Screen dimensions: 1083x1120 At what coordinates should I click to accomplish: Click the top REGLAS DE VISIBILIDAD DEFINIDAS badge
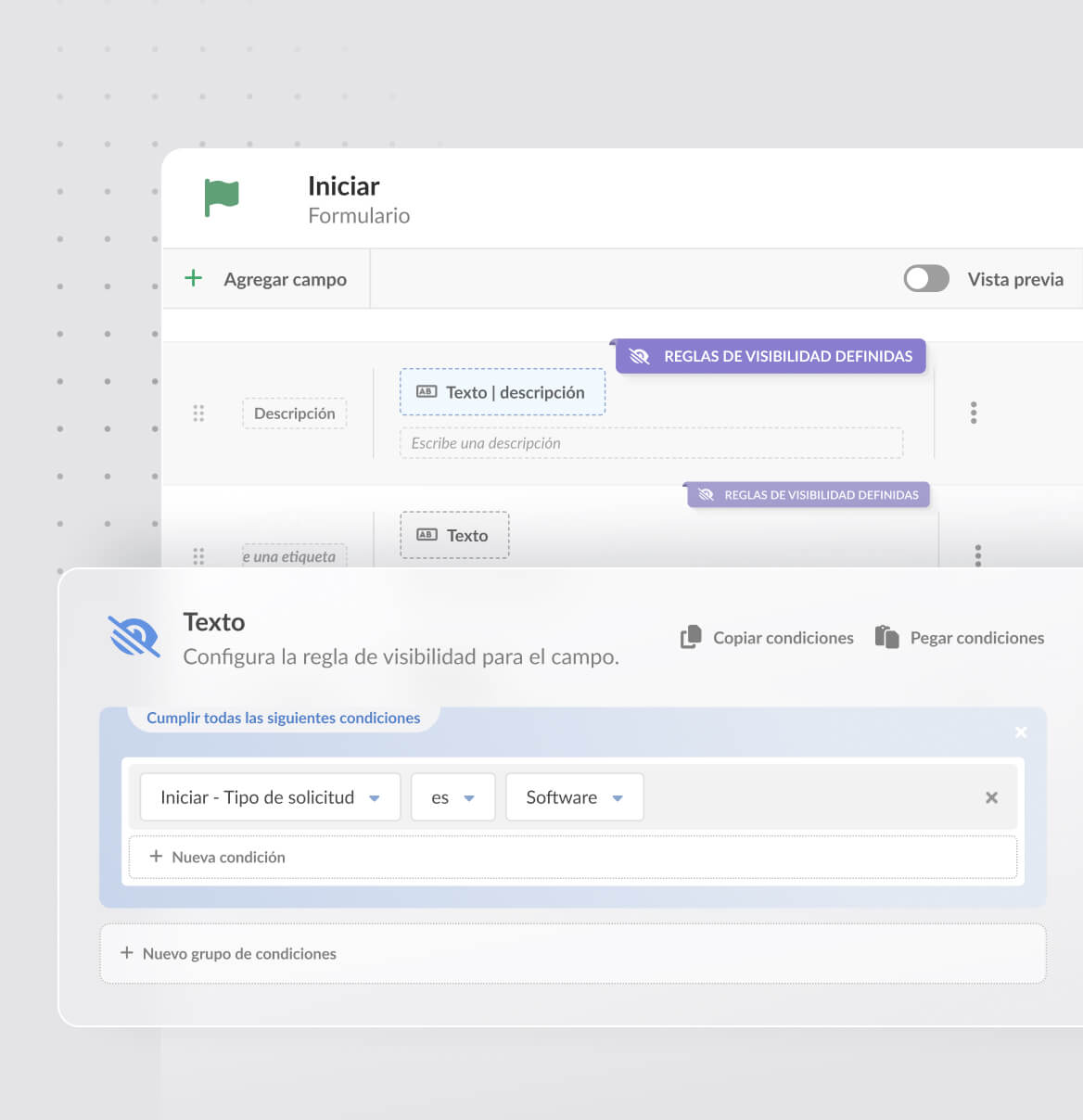[771, 356]
